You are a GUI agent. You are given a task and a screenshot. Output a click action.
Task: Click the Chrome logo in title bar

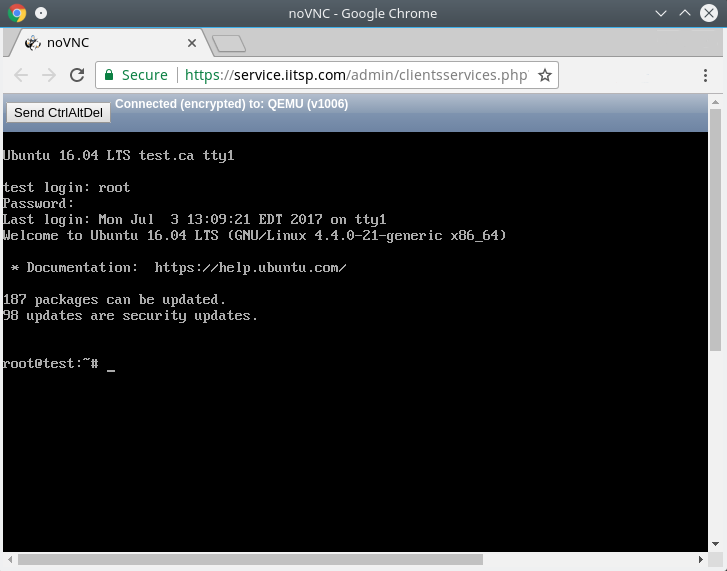tap(17, 13)
